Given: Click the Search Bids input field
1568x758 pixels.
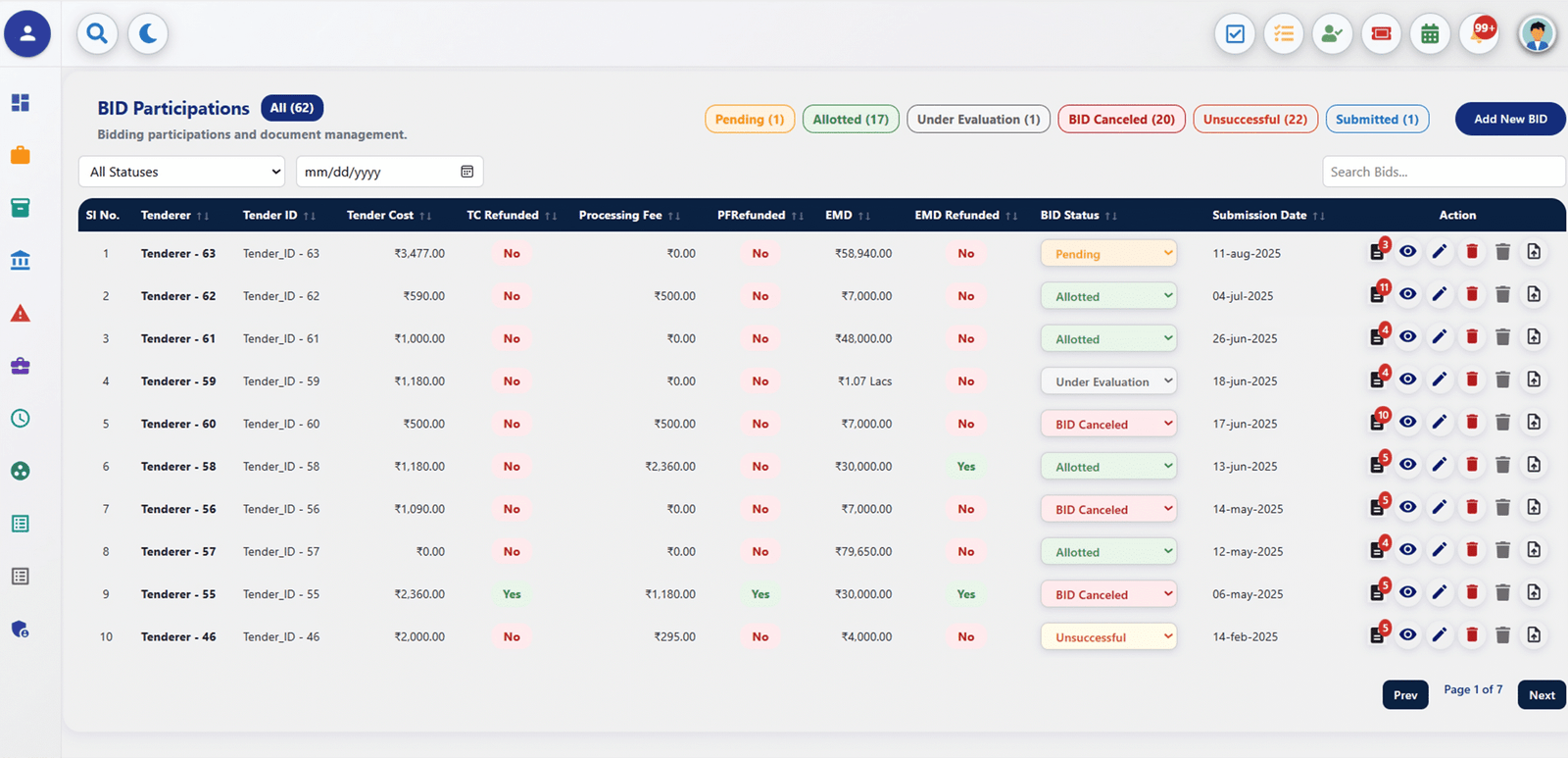Looking at the screenshot, I should pyautogui.click(x=1443, y=172).
